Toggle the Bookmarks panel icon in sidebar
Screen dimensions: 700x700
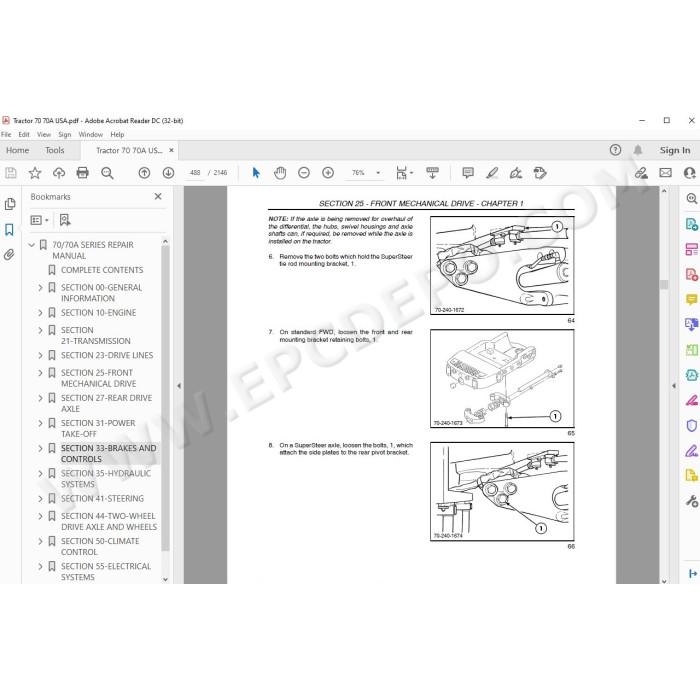(x=9, y=229)
